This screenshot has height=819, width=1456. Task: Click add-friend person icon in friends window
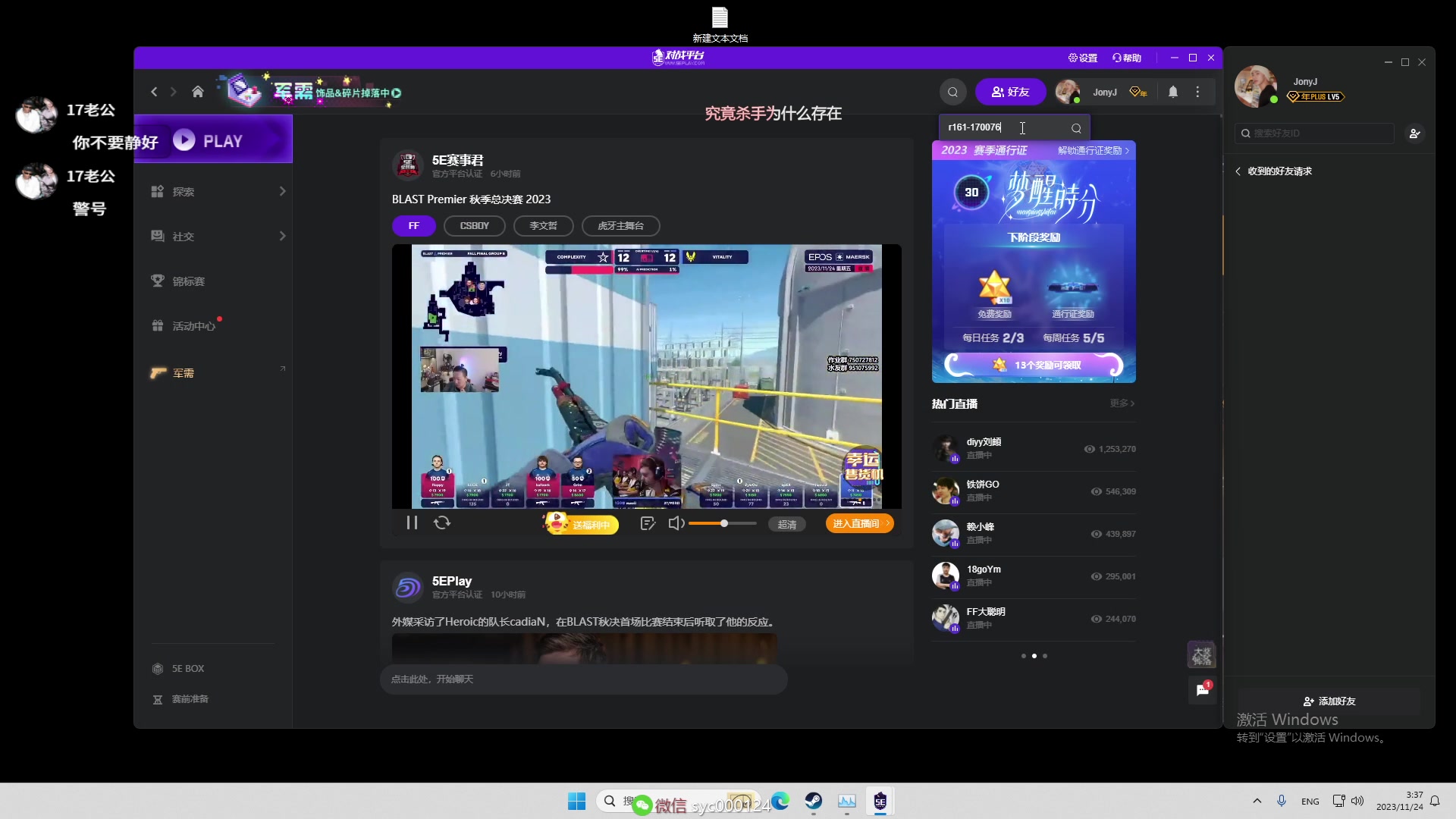point(1415,133)
